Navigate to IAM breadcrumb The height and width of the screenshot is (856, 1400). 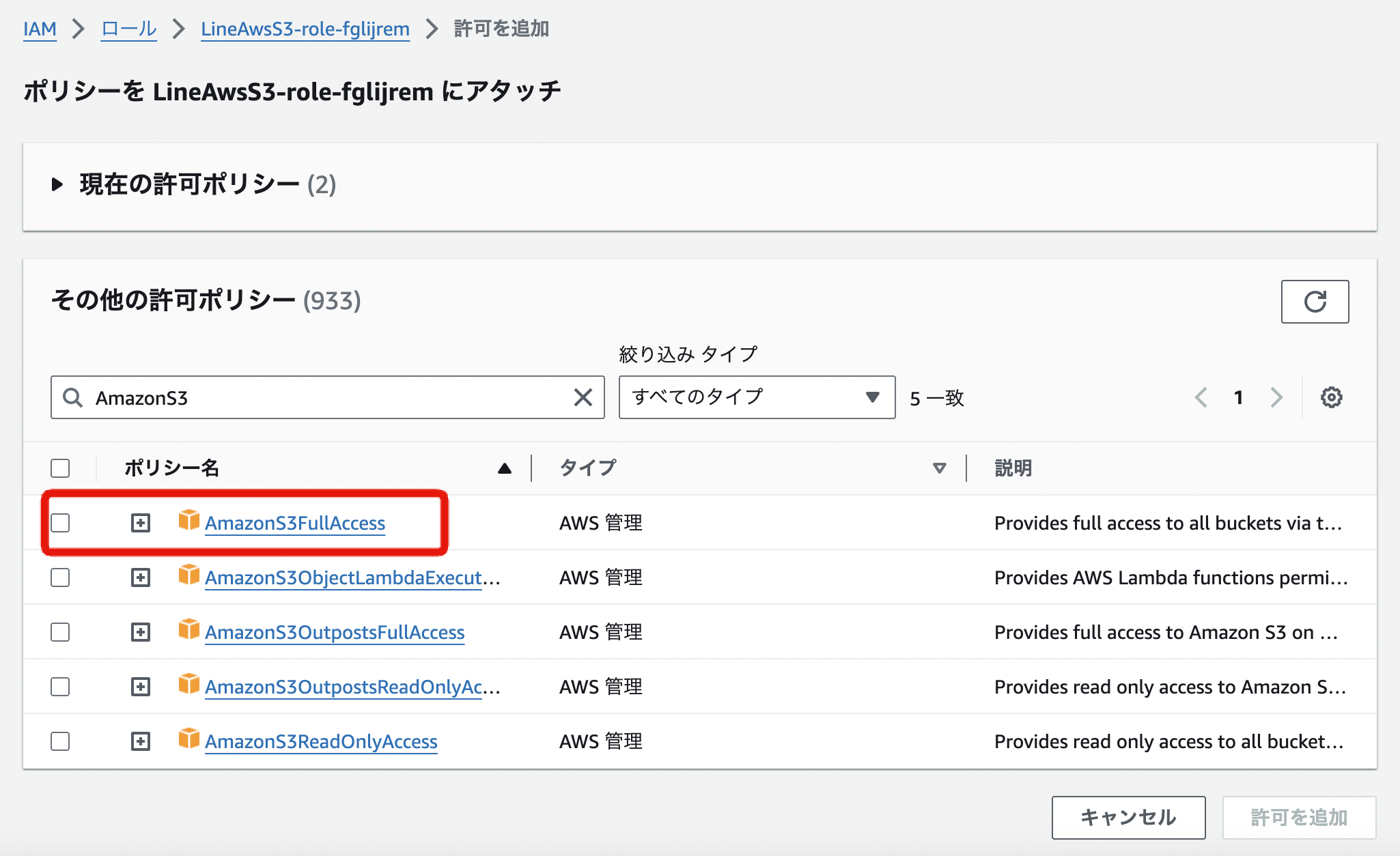(40, 29)
